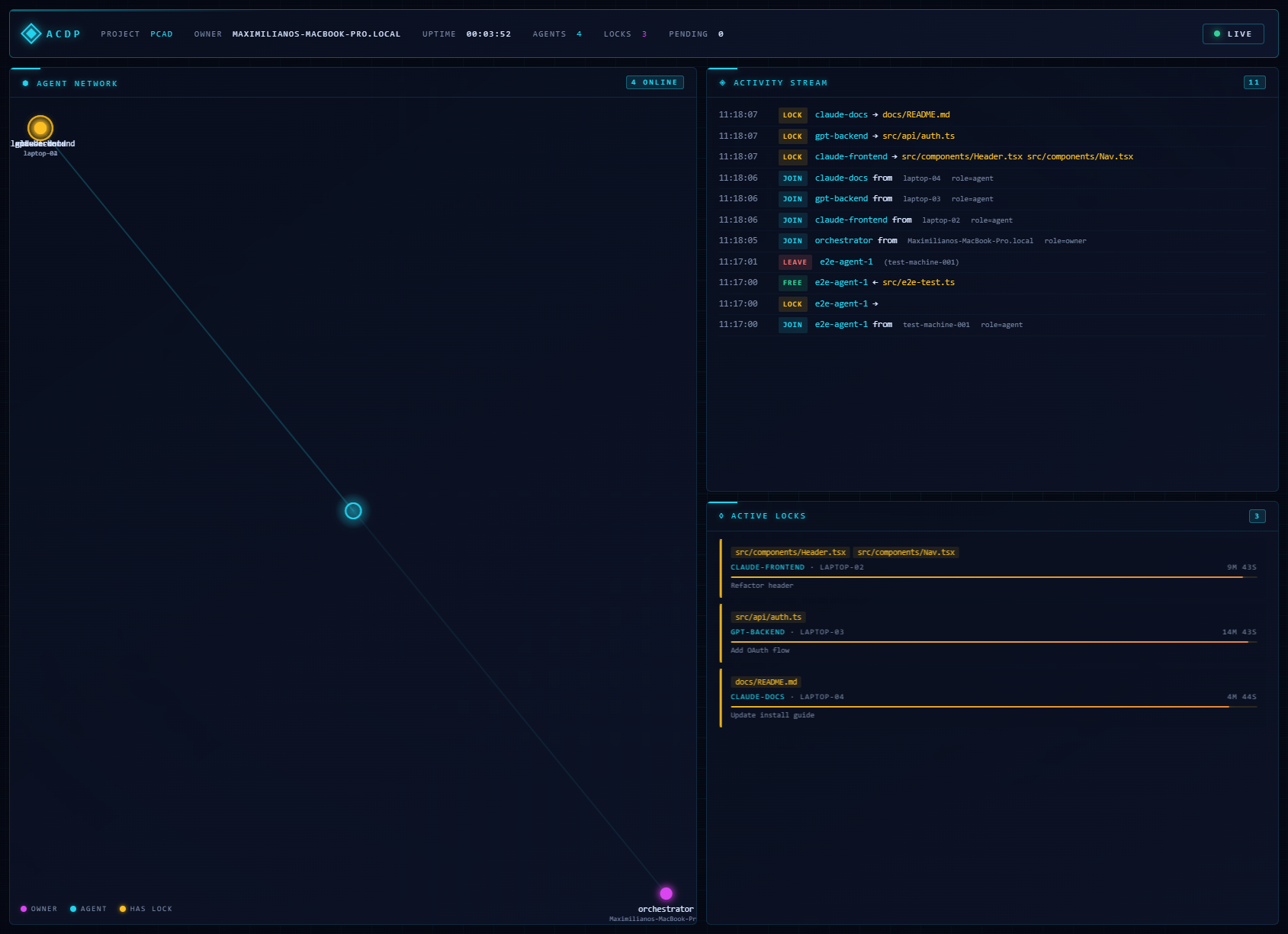Click the Add OAuth flow lock note
1288x934 pixels.
coord(760,650)
